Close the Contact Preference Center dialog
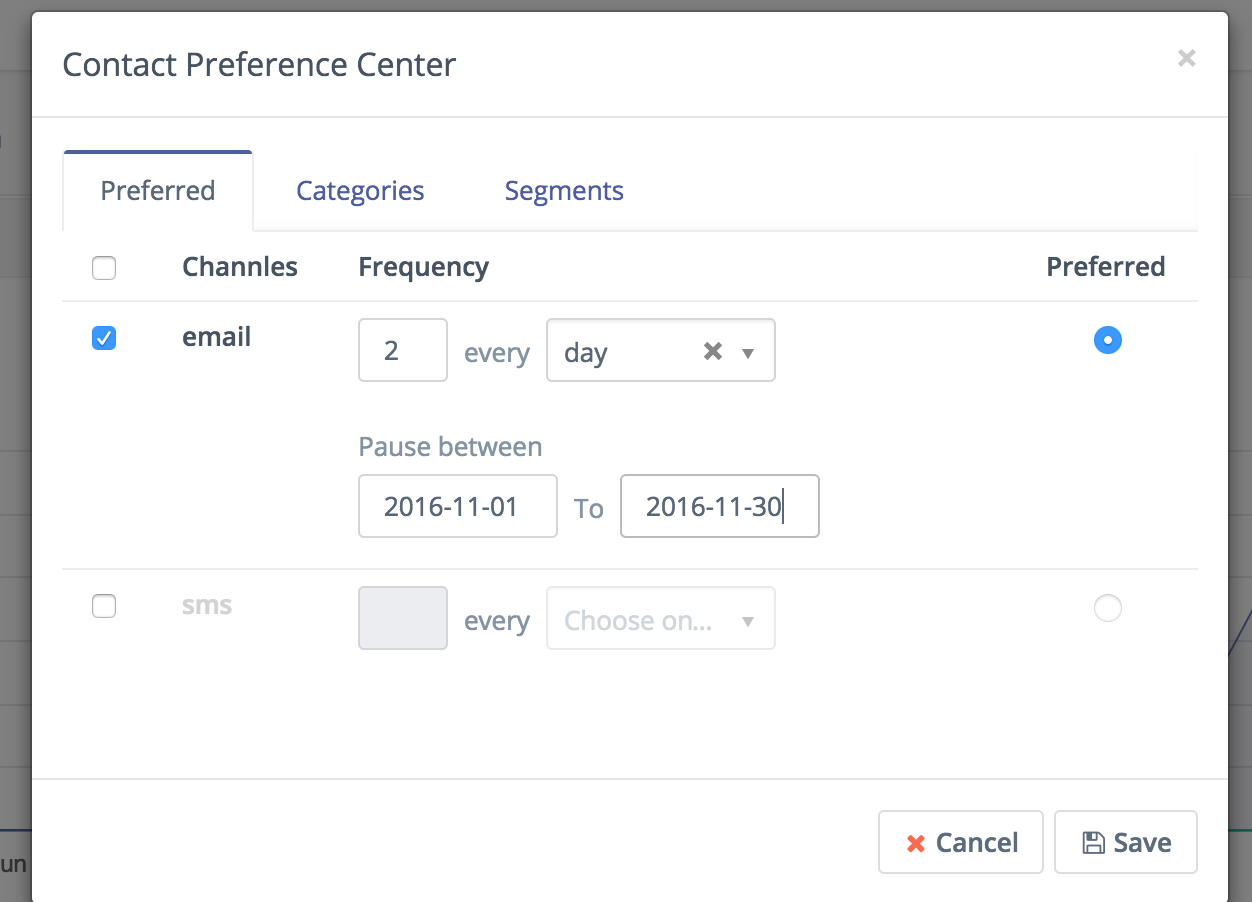The height and width of the screenshot is (902, 1252). point(1186,58)
